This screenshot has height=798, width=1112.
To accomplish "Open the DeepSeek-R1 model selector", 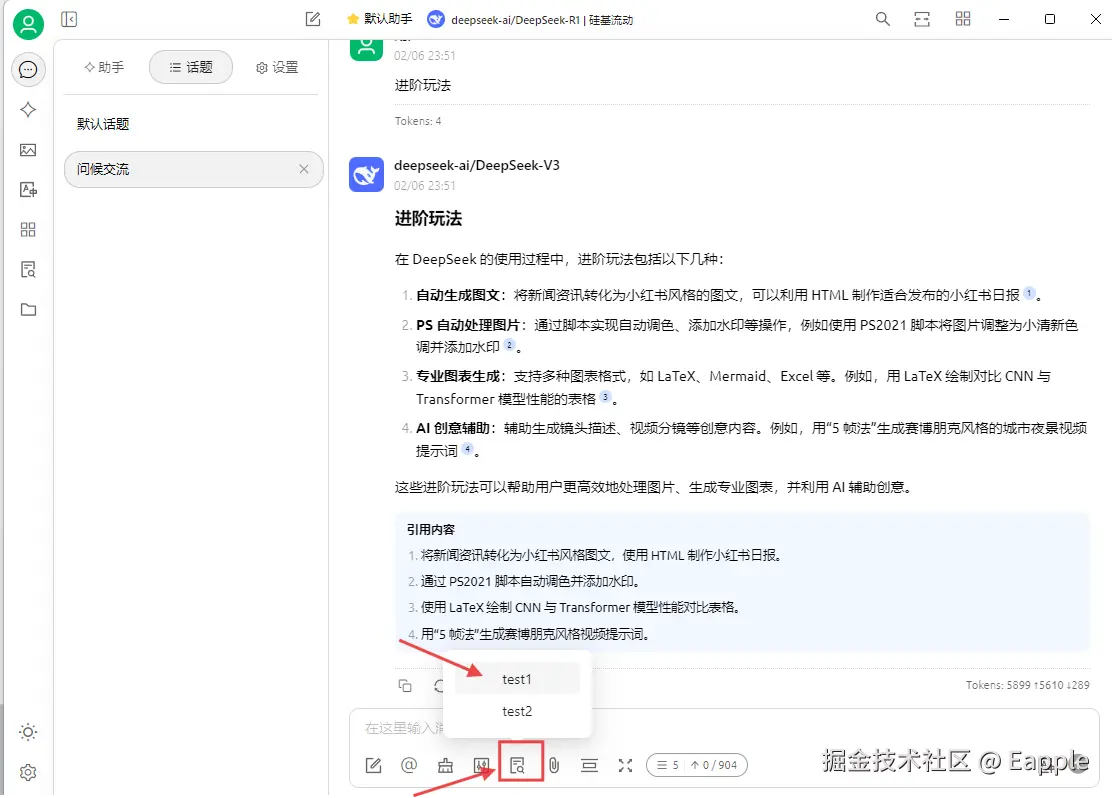I will coord(530,20).
